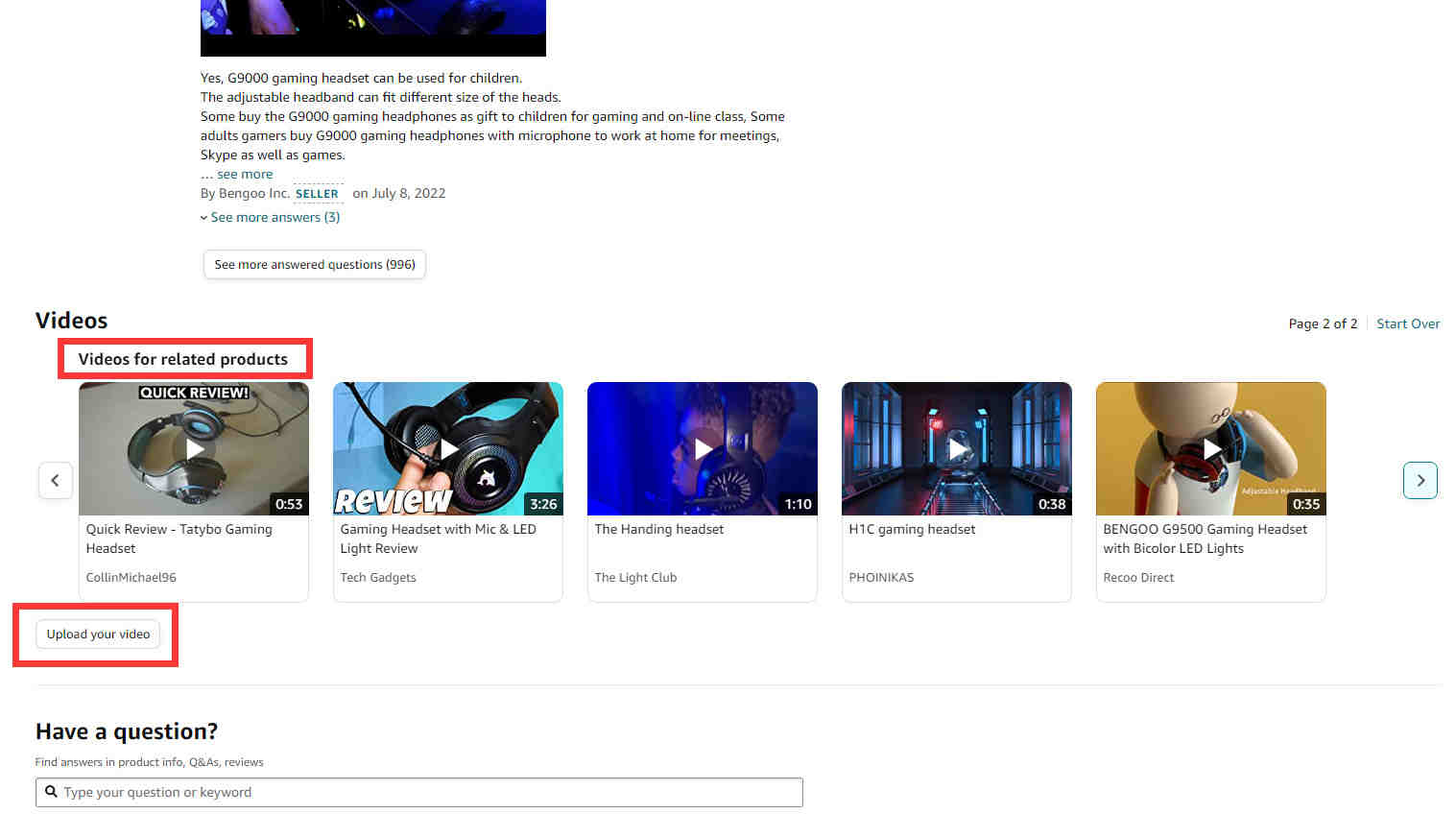
Task: Click the 'Page 2 of 2' indicator
Action: [1323, 323]
